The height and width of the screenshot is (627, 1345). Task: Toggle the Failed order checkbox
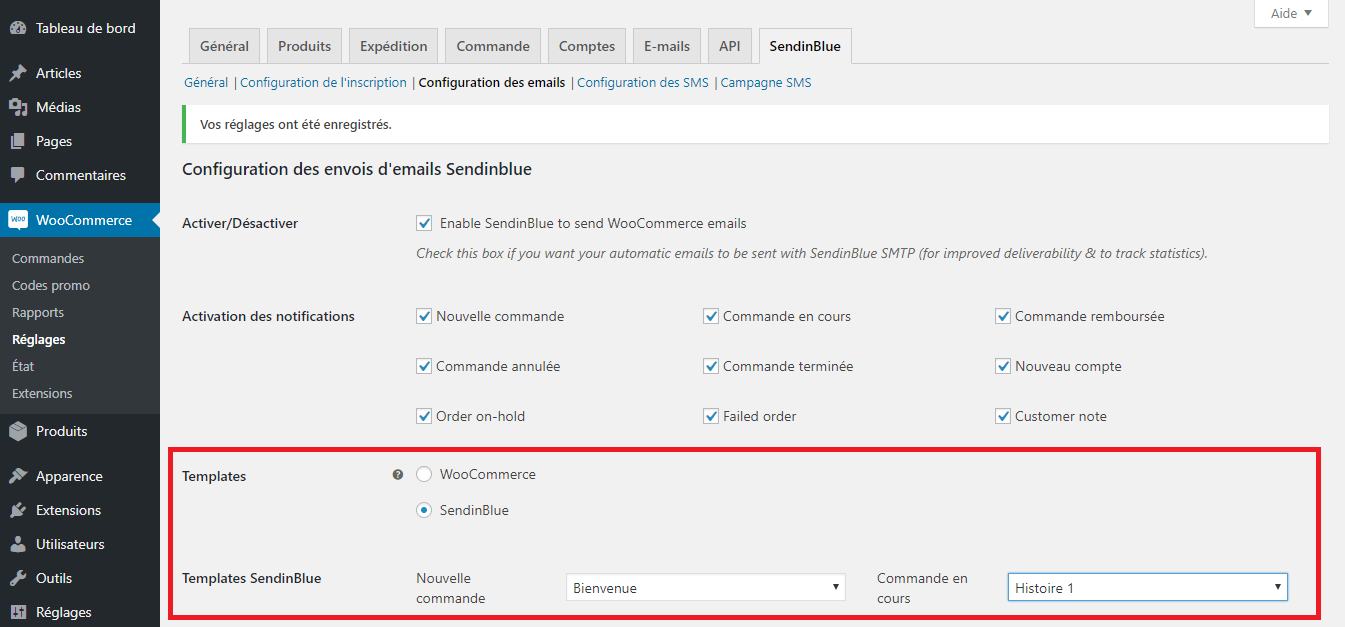711,416
